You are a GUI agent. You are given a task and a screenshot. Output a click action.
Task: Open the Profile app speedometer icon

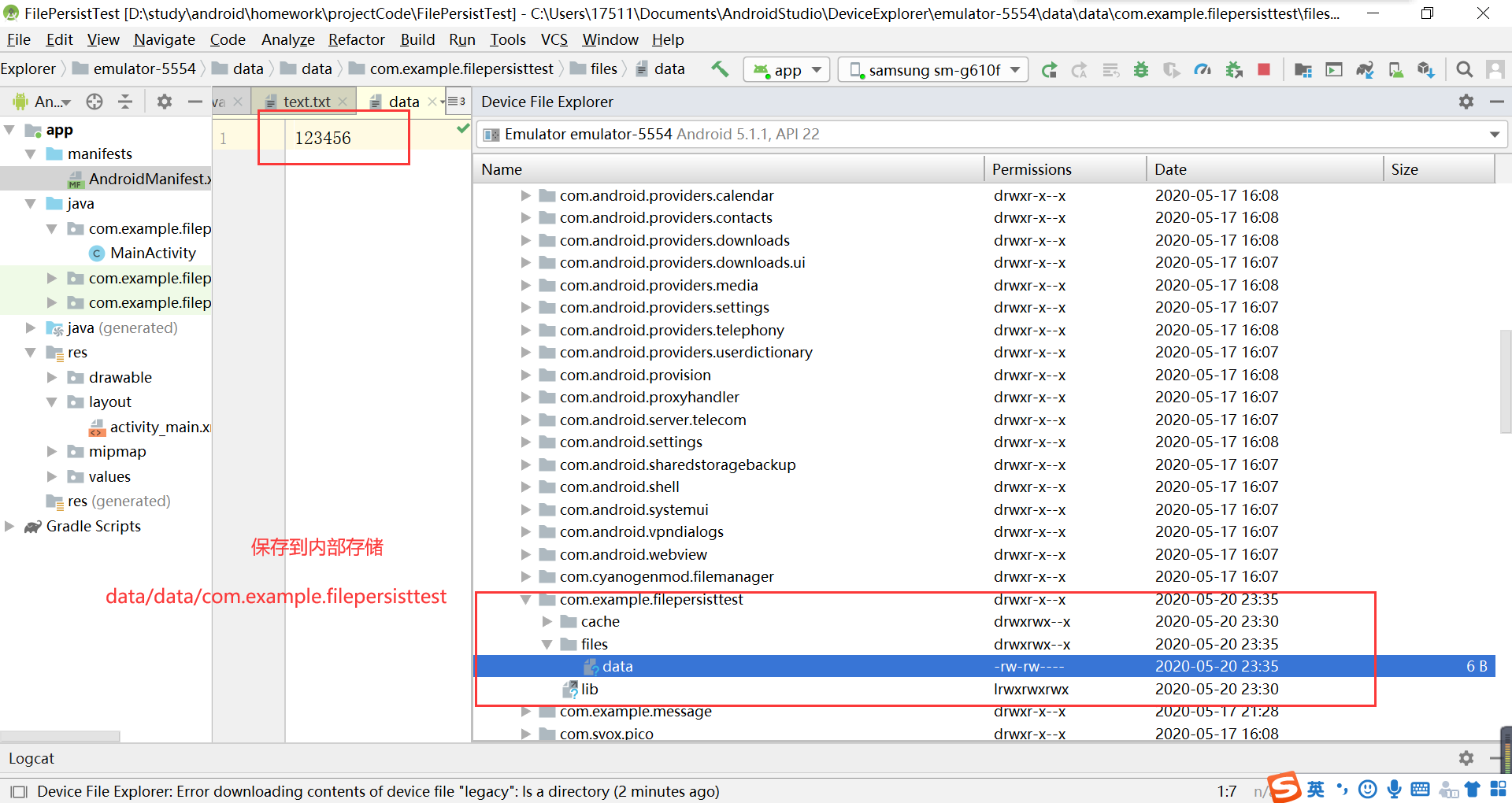coord(1203,70)
